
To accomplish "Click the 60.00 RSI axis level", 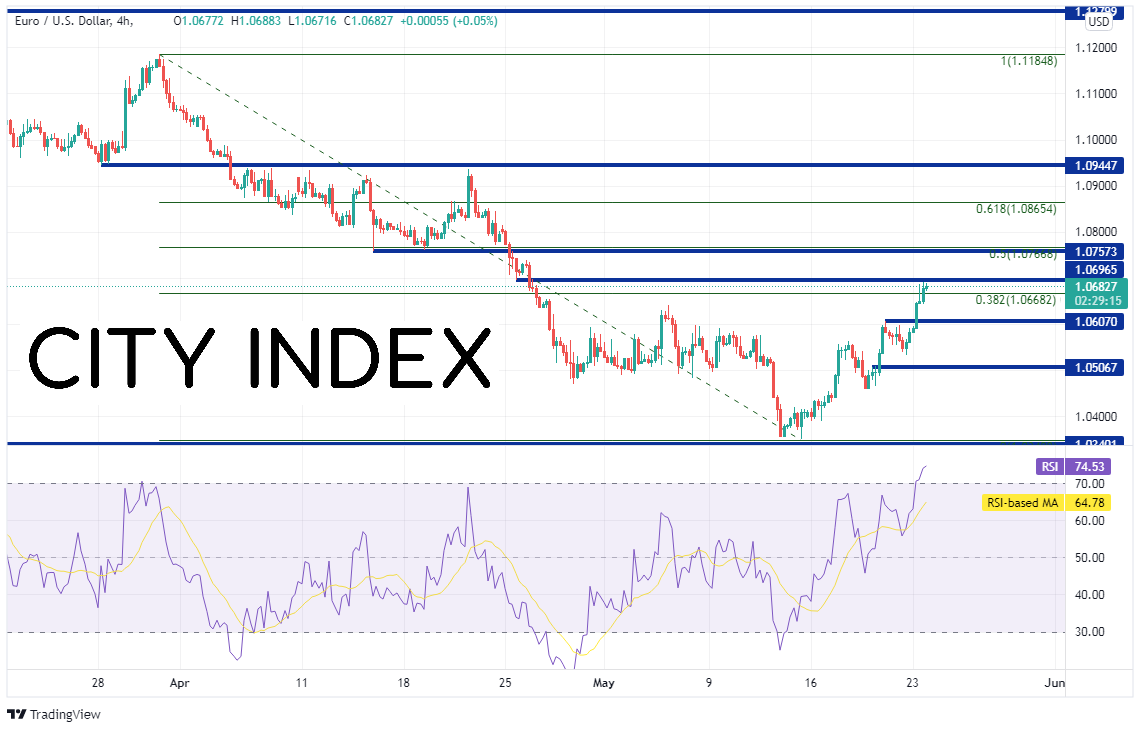I will pyautogui.click(x=1090, y=521).
